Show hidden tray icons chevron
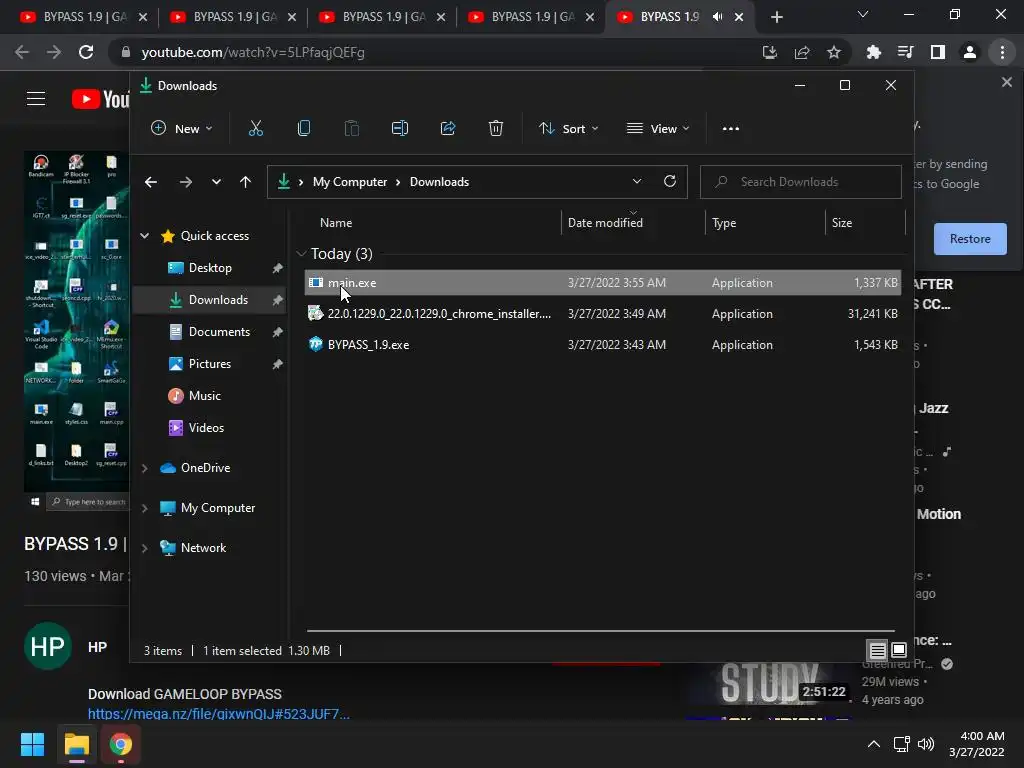1024x768 pixels. 873,744
